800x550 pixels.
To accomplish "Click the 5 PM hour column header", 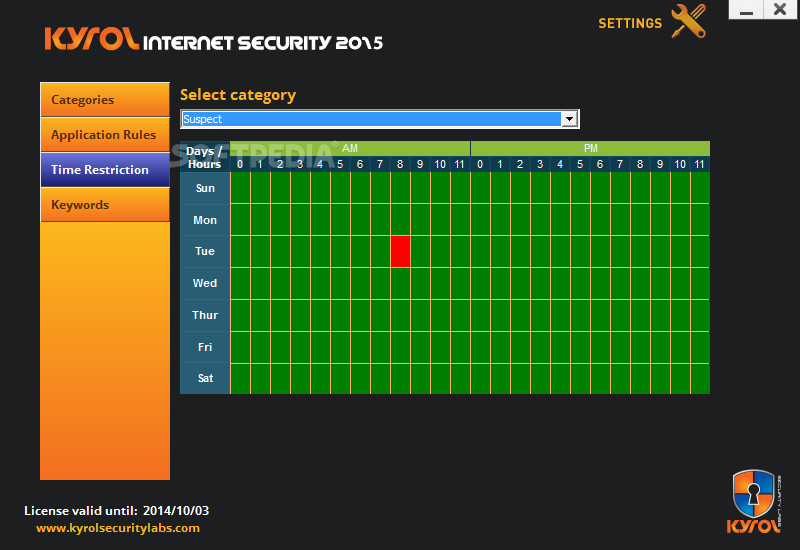I will (580, 164).
